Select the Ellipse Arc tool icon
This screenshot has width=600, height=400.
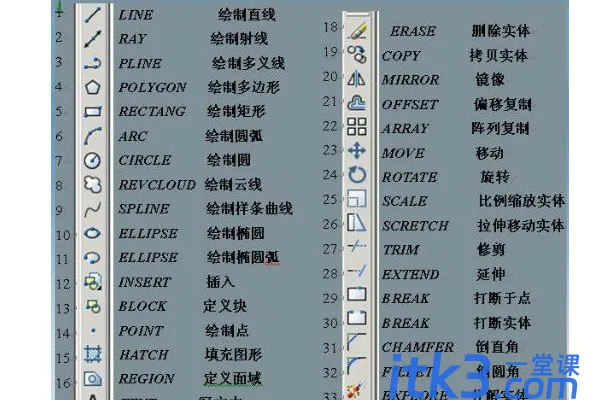pyautogui.click(x=92, y=258)
